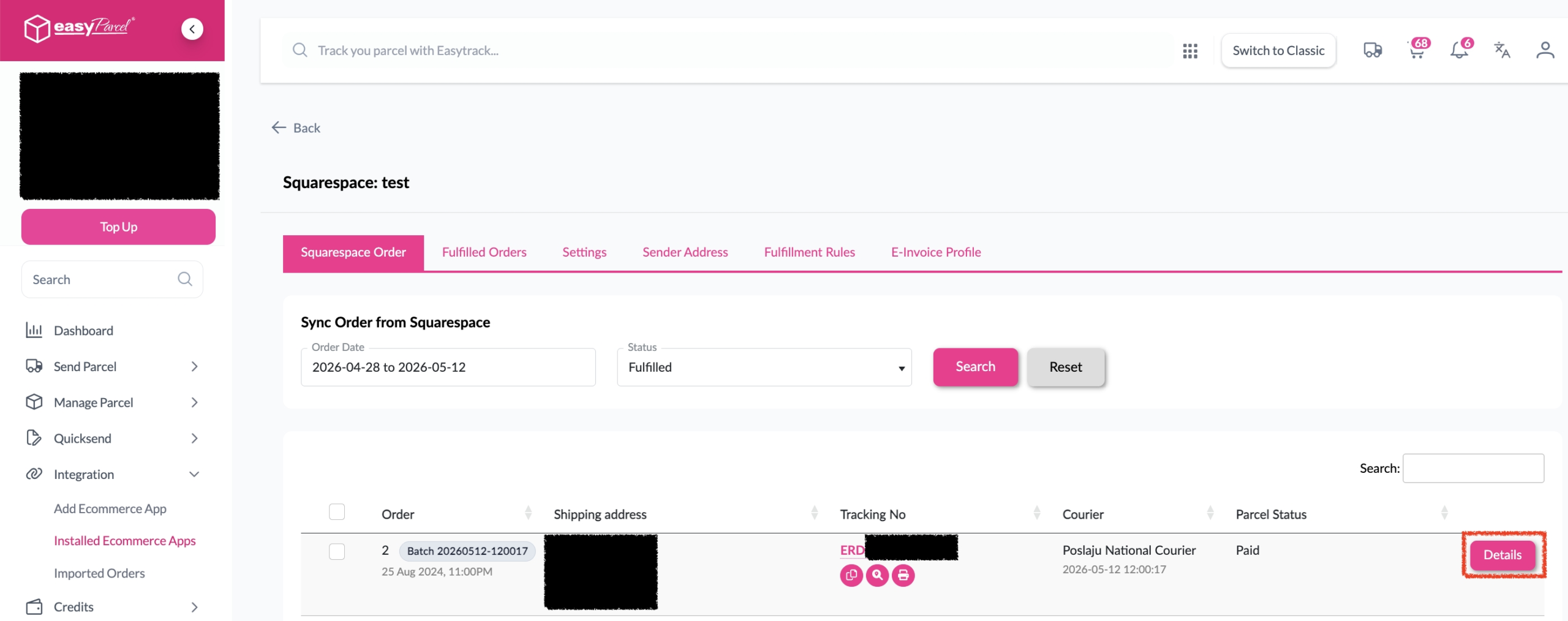Sort table by Parcel Status arrows

pyautogui.click(x=1444, y=513)
